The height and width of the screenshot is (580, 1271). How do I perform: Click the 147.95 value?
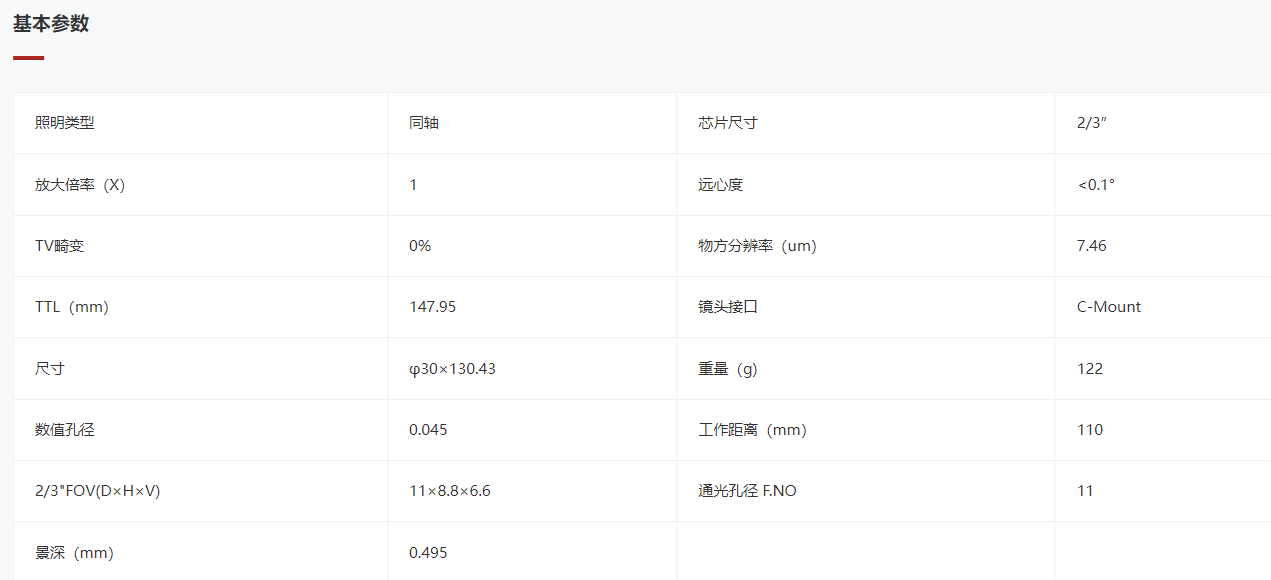433,307
